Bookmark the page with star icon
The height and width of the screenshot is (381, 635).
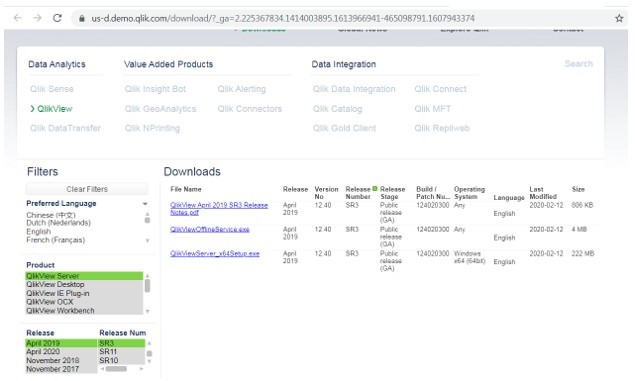(619, 18)
